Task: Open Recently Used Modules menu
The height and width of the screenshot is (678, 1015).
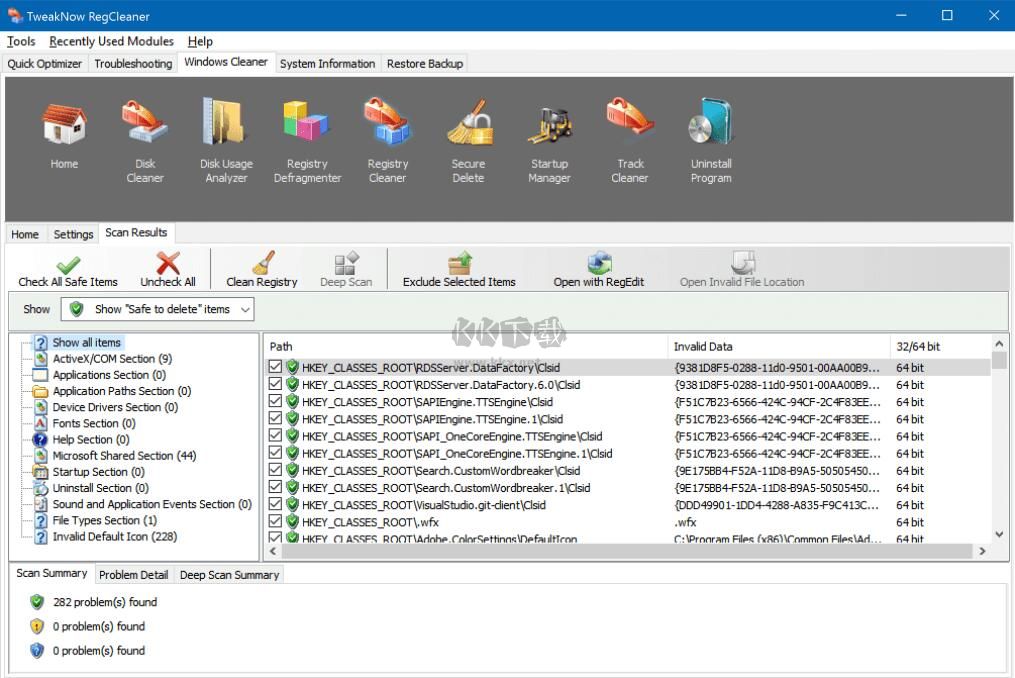Action: (111, 41)
